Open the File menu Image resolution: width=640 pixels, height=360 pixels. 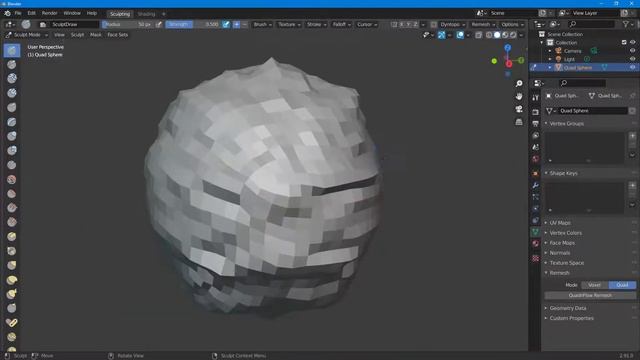pos(18,13)
